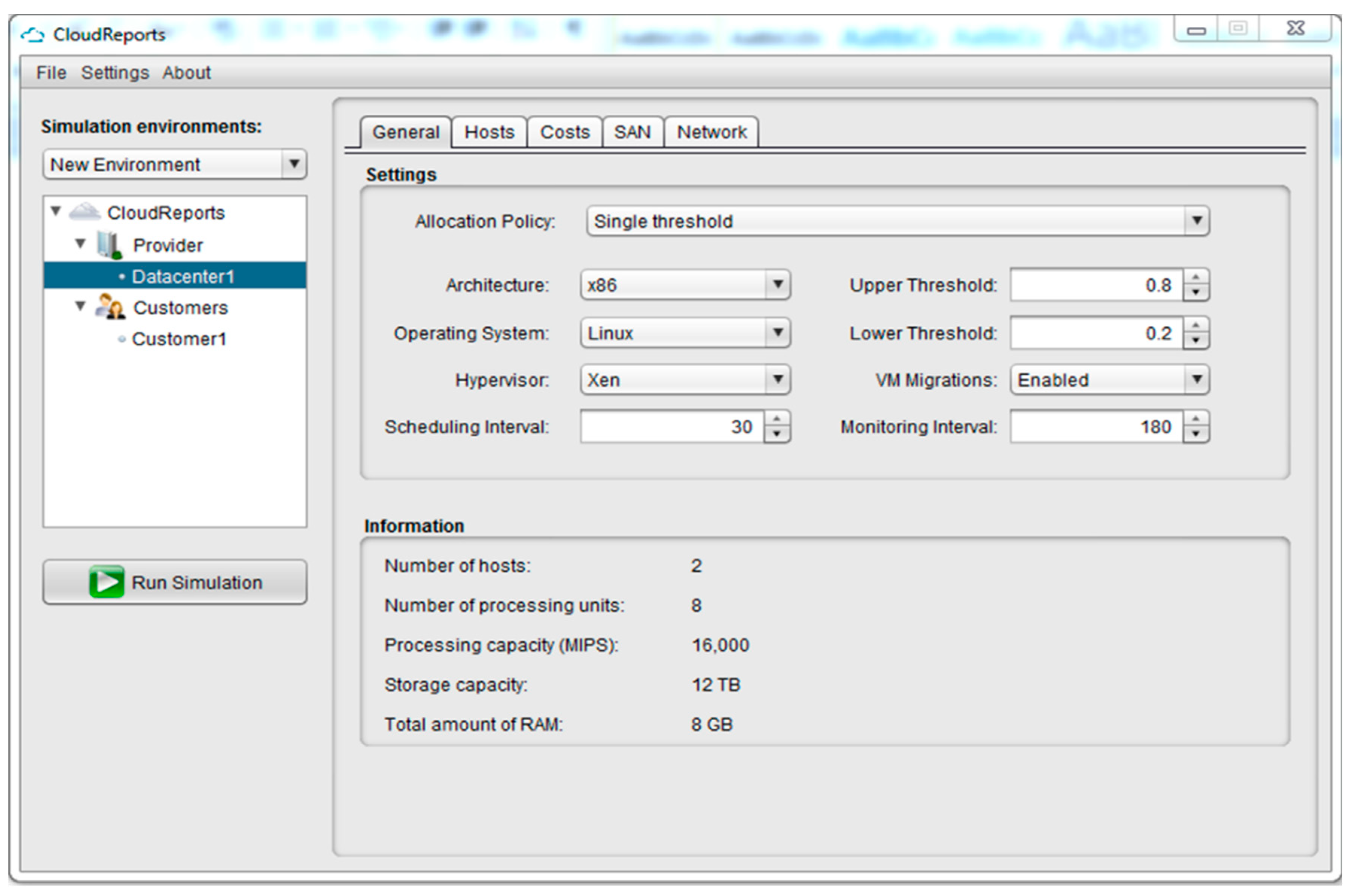
Task: Expand the New Environment combo box
Action: pyautogui.click(x=294, y=165)
